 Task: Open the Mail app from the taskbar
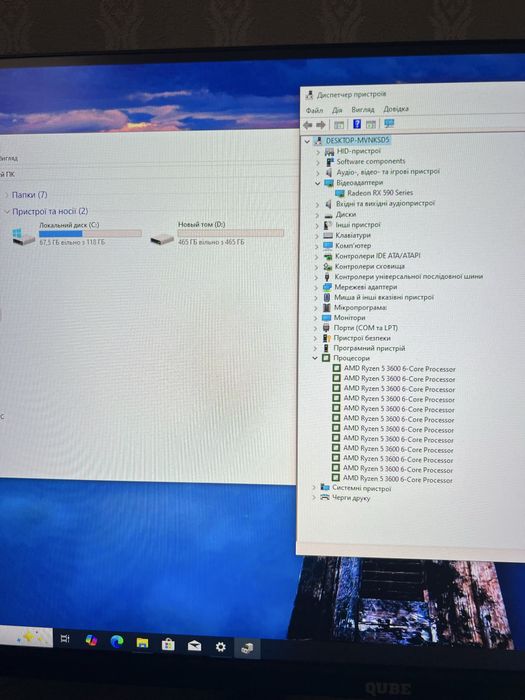point(194,646)
